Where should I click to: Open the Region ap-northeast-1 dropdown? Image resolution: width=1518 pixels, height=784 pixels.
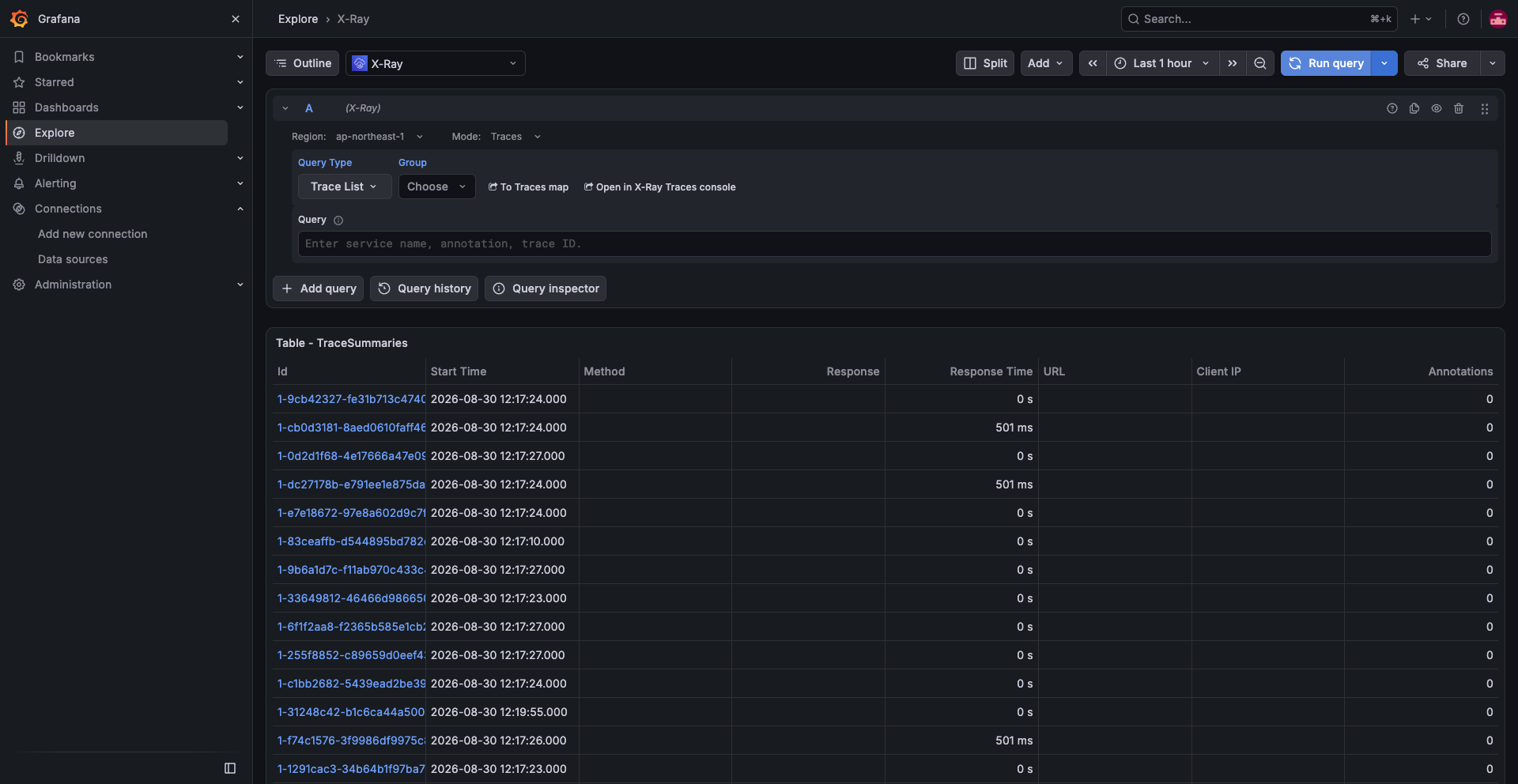pyautogui.click(x=379, y=137)
